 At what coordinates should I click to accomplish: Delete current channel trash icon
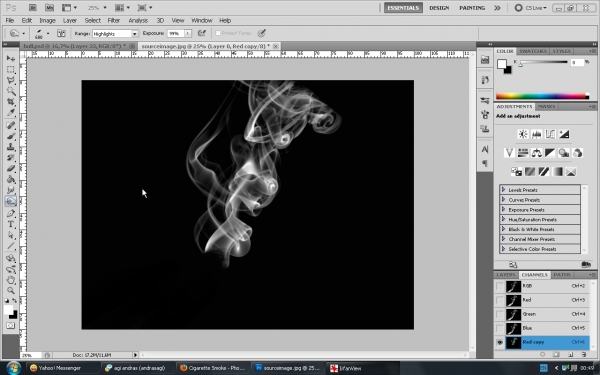tap(584, 355)
